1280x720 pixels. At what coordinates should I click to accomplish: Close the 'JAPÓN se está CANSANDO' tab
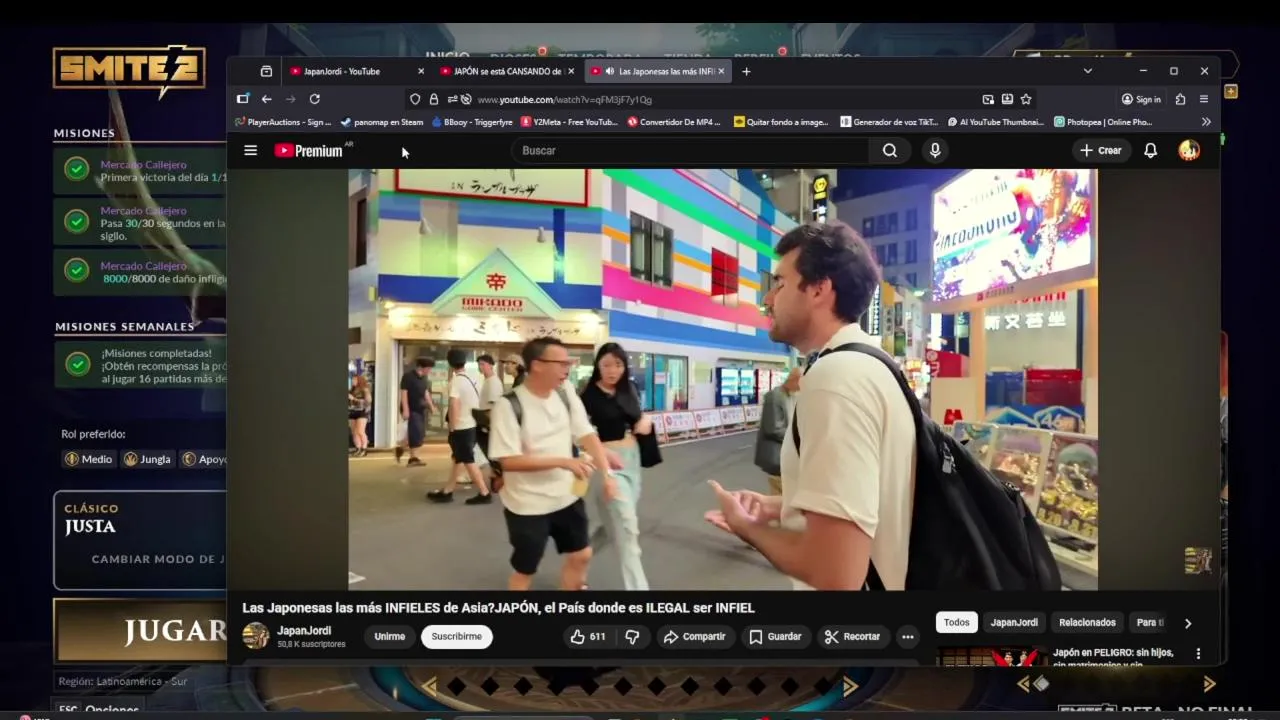(x=570, y=71)
